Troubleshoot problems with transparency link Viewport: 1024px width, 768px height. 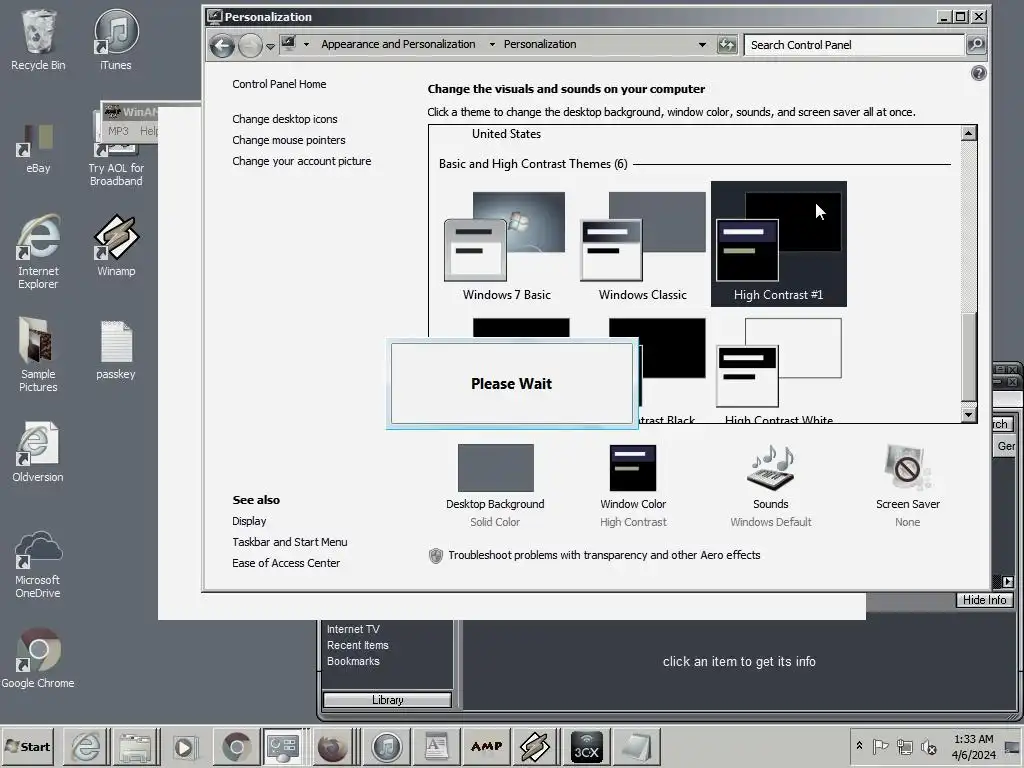point(604,555)
